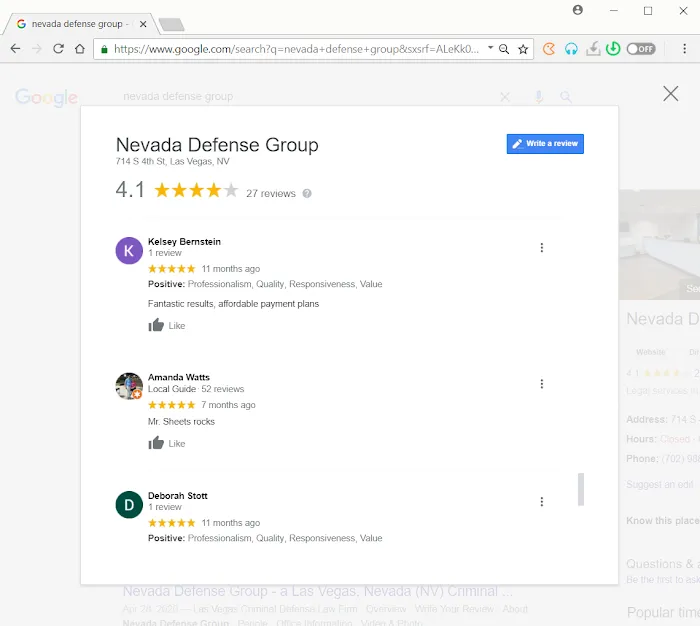This screenshot has width=700, height=626.
Task: Click the green padlock security icon
Action: 104,49
